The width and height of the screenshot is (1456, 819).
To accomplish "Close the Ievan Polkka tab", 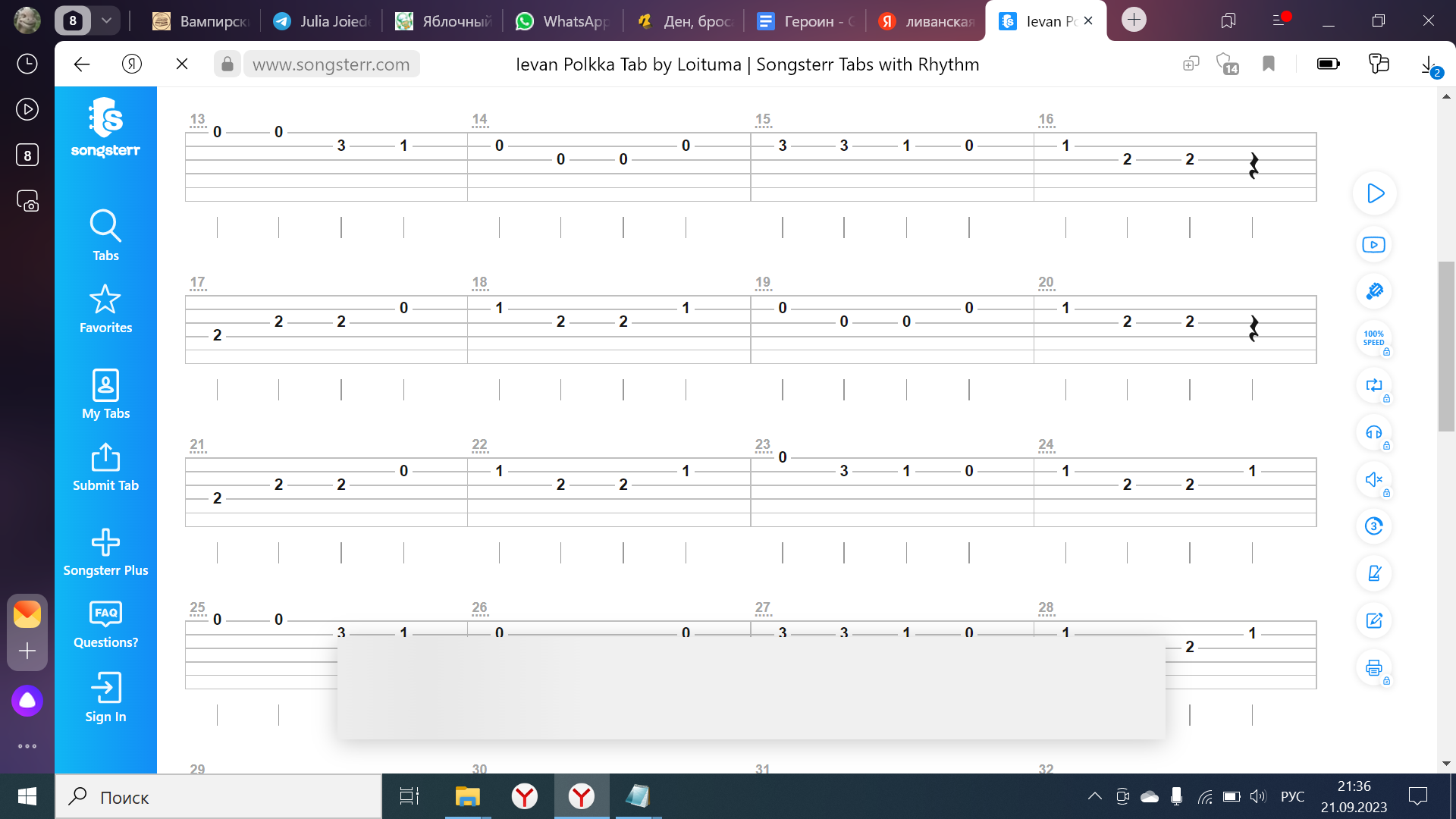I will [x=1088, y=21].
